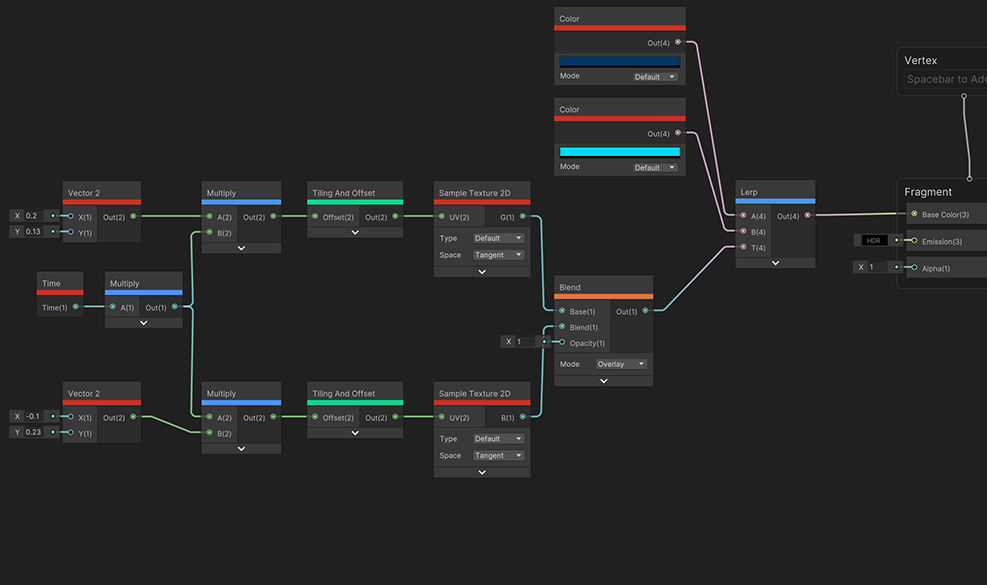The image size is (987, 585).
Task: Click the Out(4) port on the Lerp node
Action: (808, 216)
